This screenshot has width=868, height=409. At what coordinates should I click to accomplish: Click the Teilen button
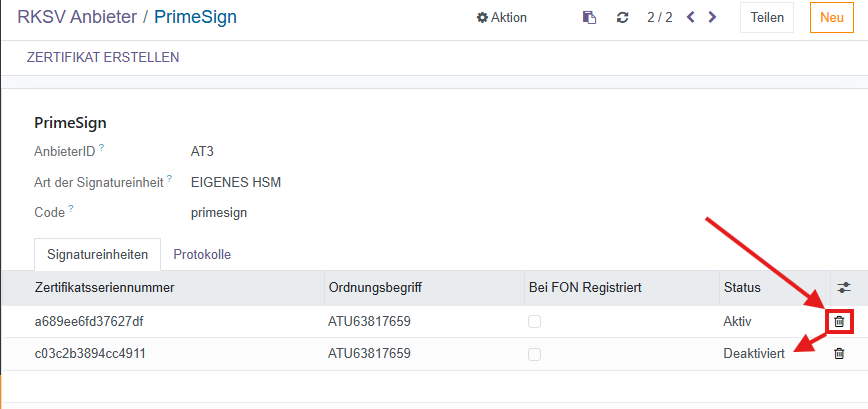pyautogui.click(x=766, y=17)
